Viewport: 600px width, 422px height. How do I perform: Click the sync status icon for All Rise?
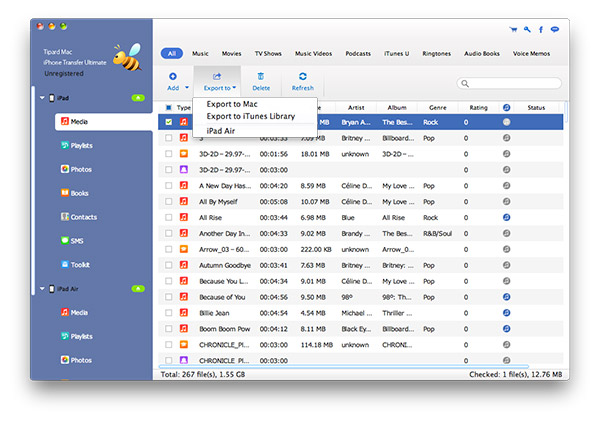point(506,217)
